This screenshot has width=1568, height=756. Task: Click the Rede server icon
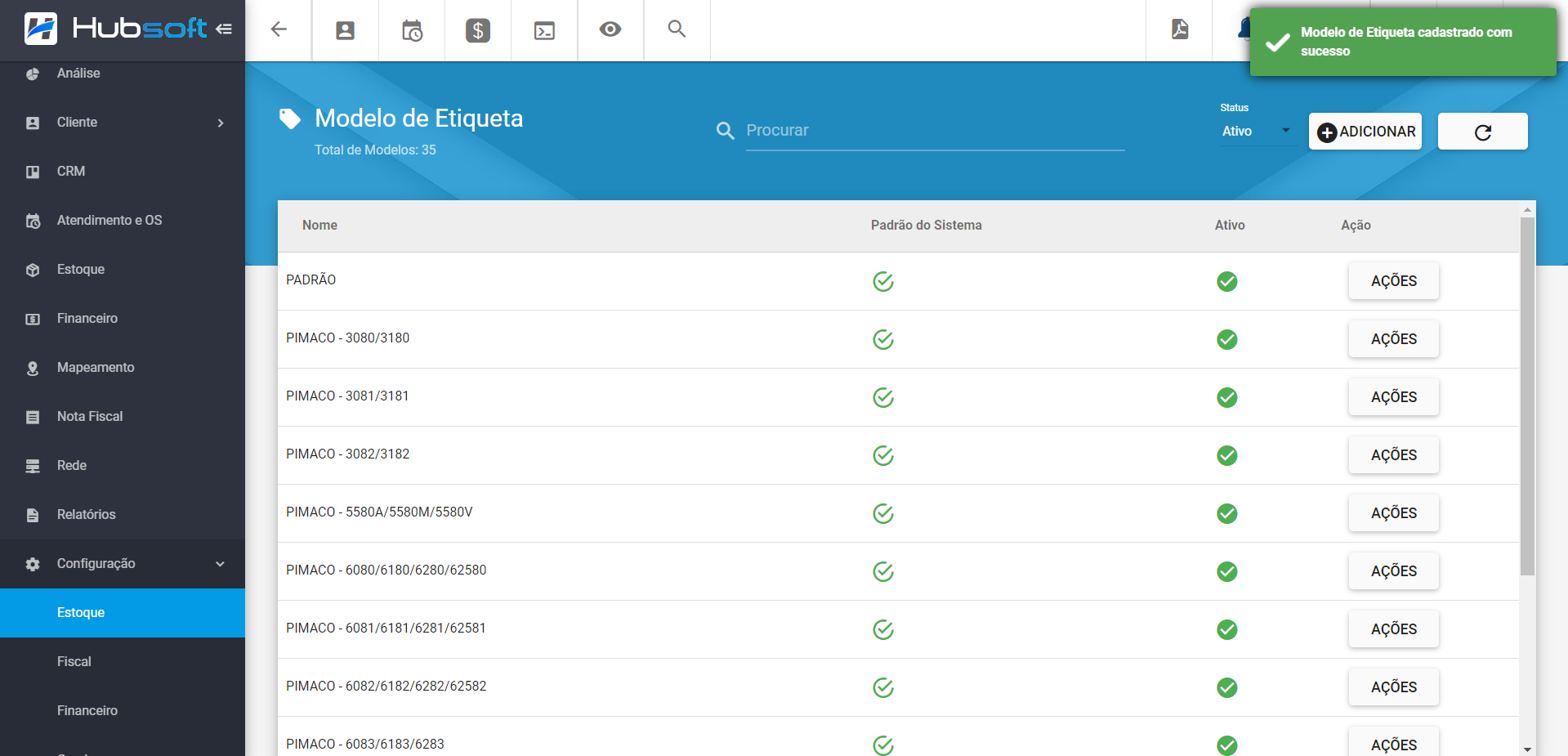[33, 466]
